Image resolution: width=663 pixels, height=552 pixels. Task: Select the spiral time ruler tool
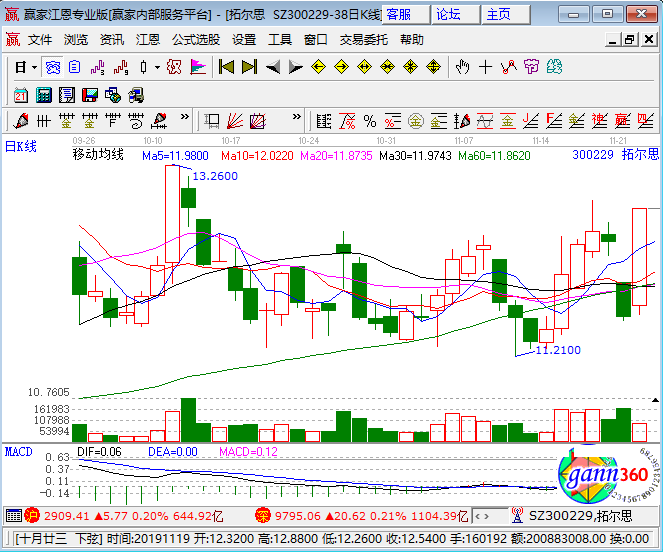[136, 121]
